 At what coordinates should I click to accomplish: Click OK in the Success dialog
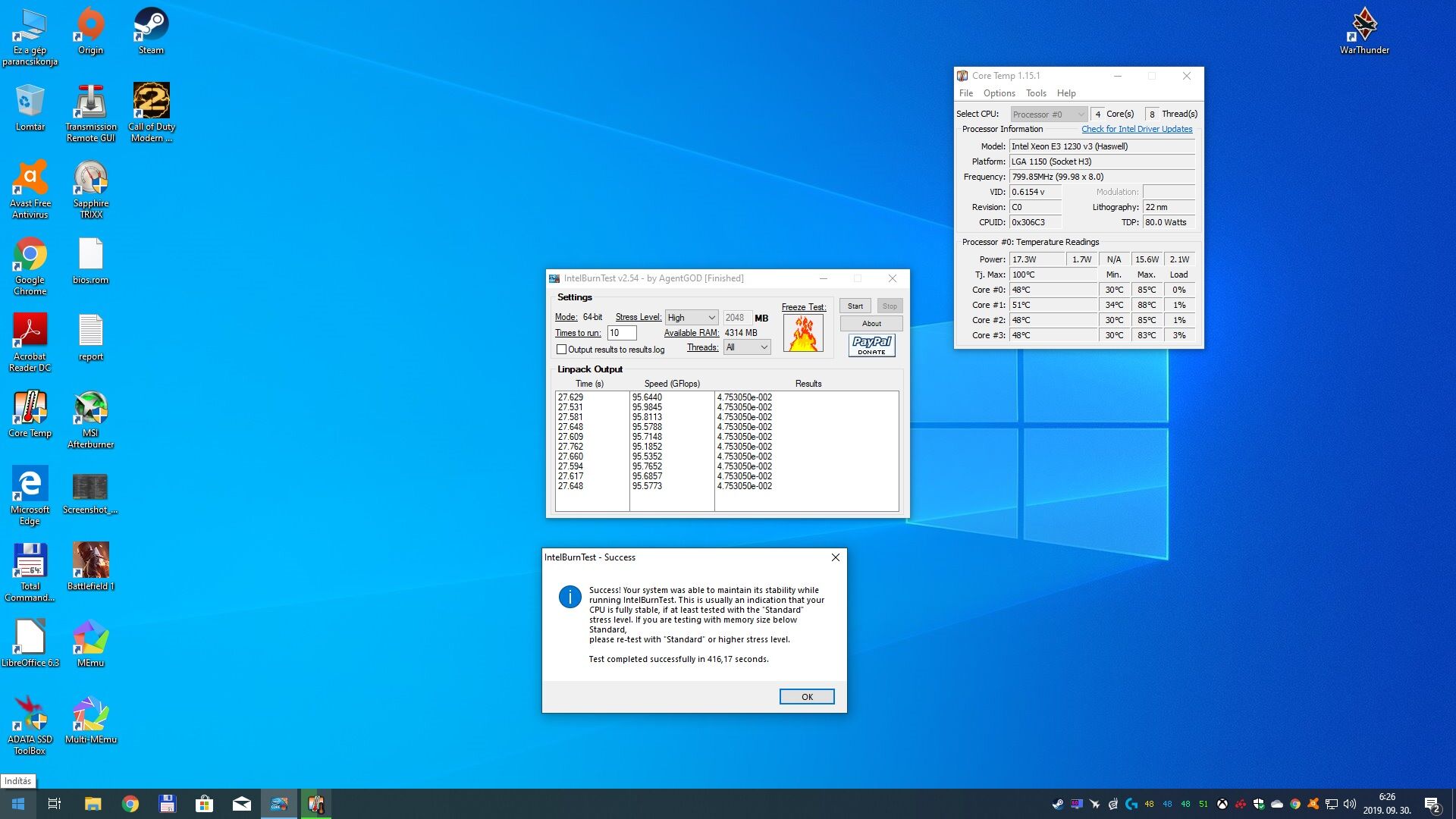807,697
